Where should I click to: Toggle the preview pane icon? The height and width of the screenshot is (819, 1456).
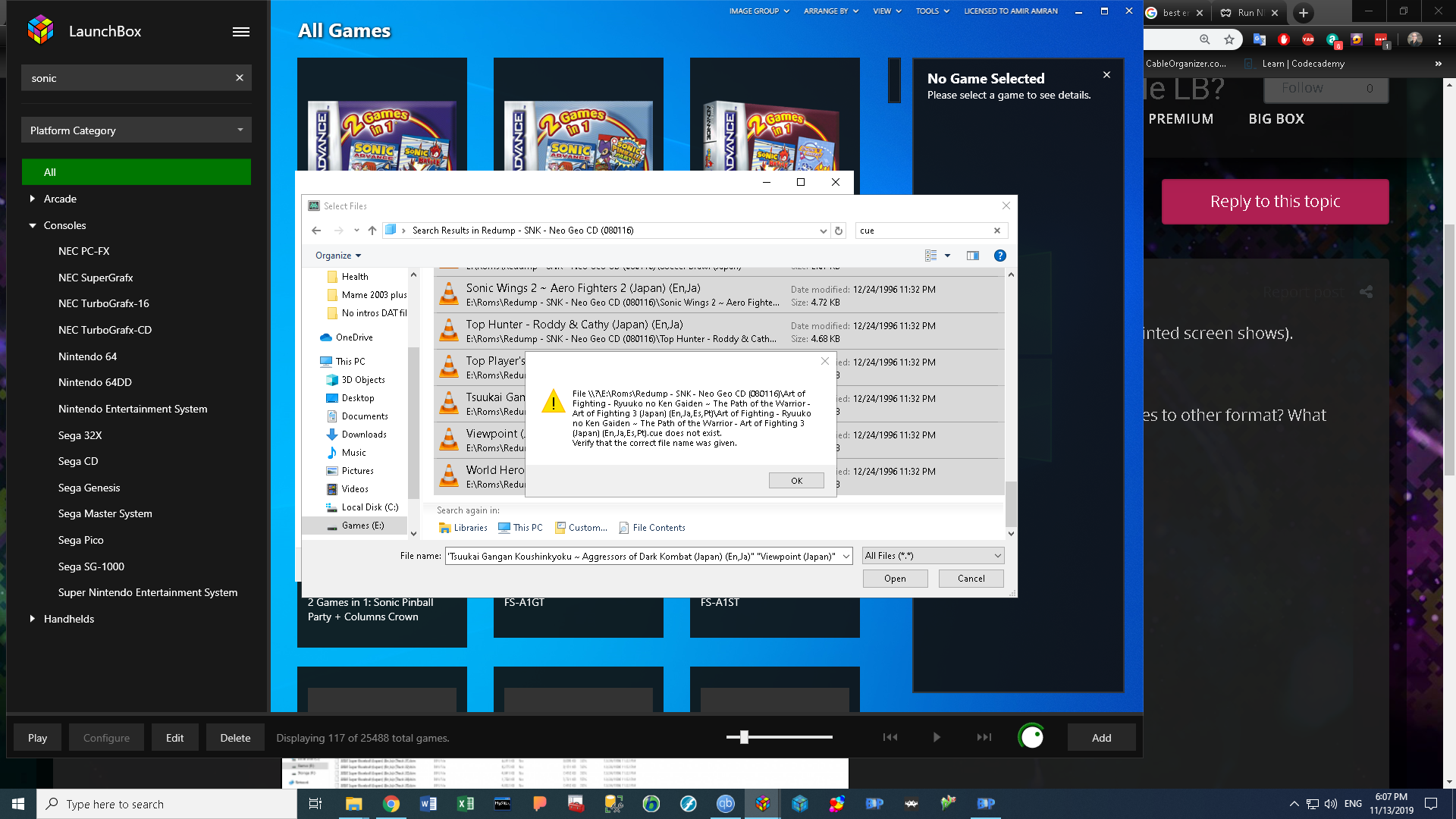point(973,256)
